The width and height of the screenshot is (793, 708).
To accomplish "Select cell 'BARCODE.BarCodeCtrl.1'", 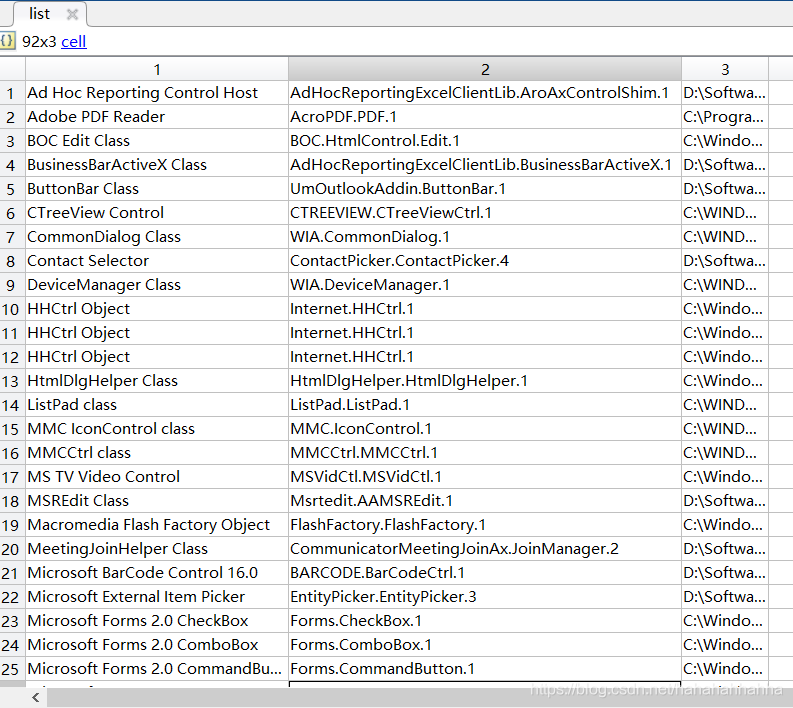I will (485, 573).
